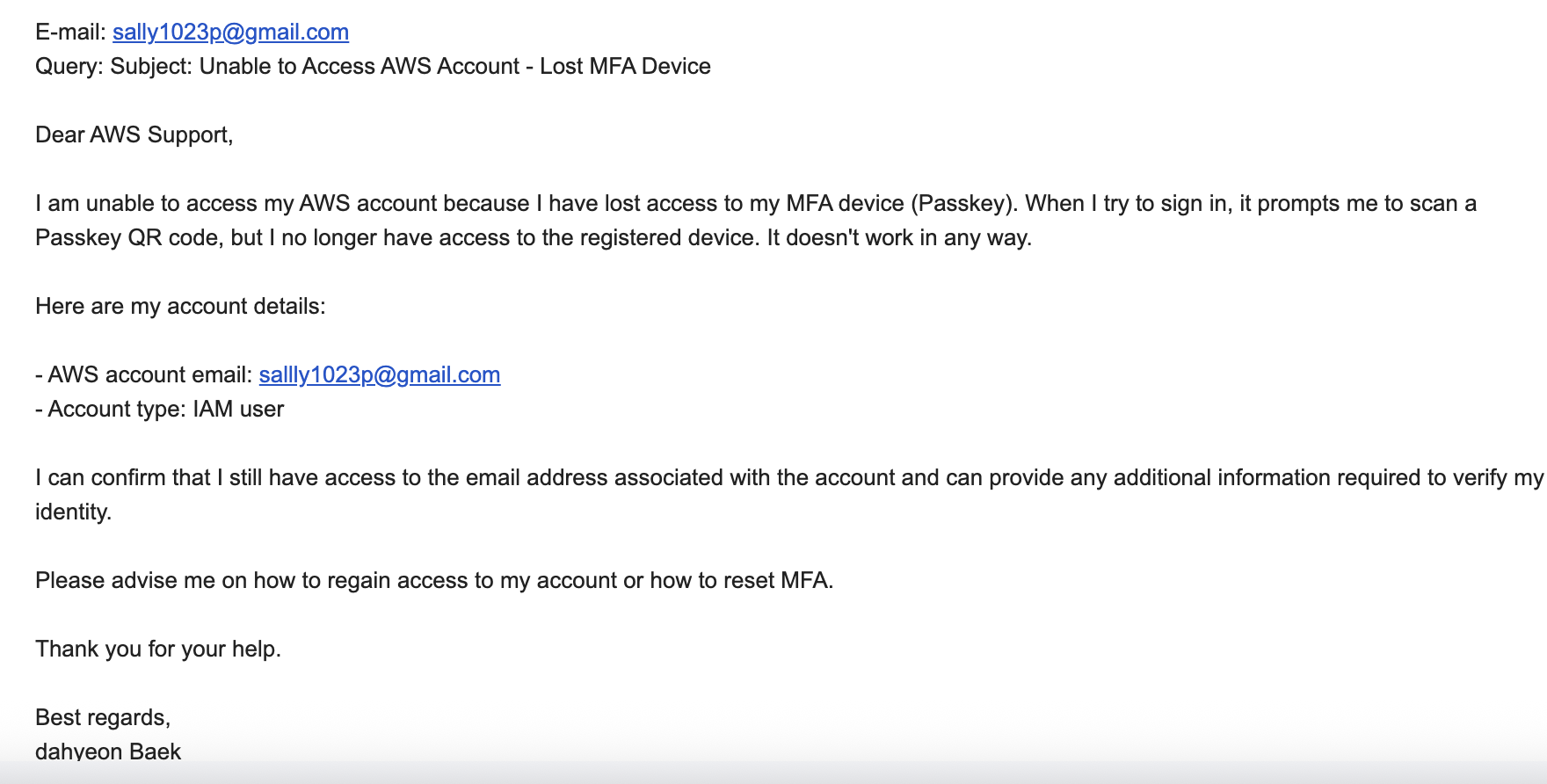Click the word 'identity.' on its own line
The height and width of the screenshot is (784, 1547).
pos(74,512)
